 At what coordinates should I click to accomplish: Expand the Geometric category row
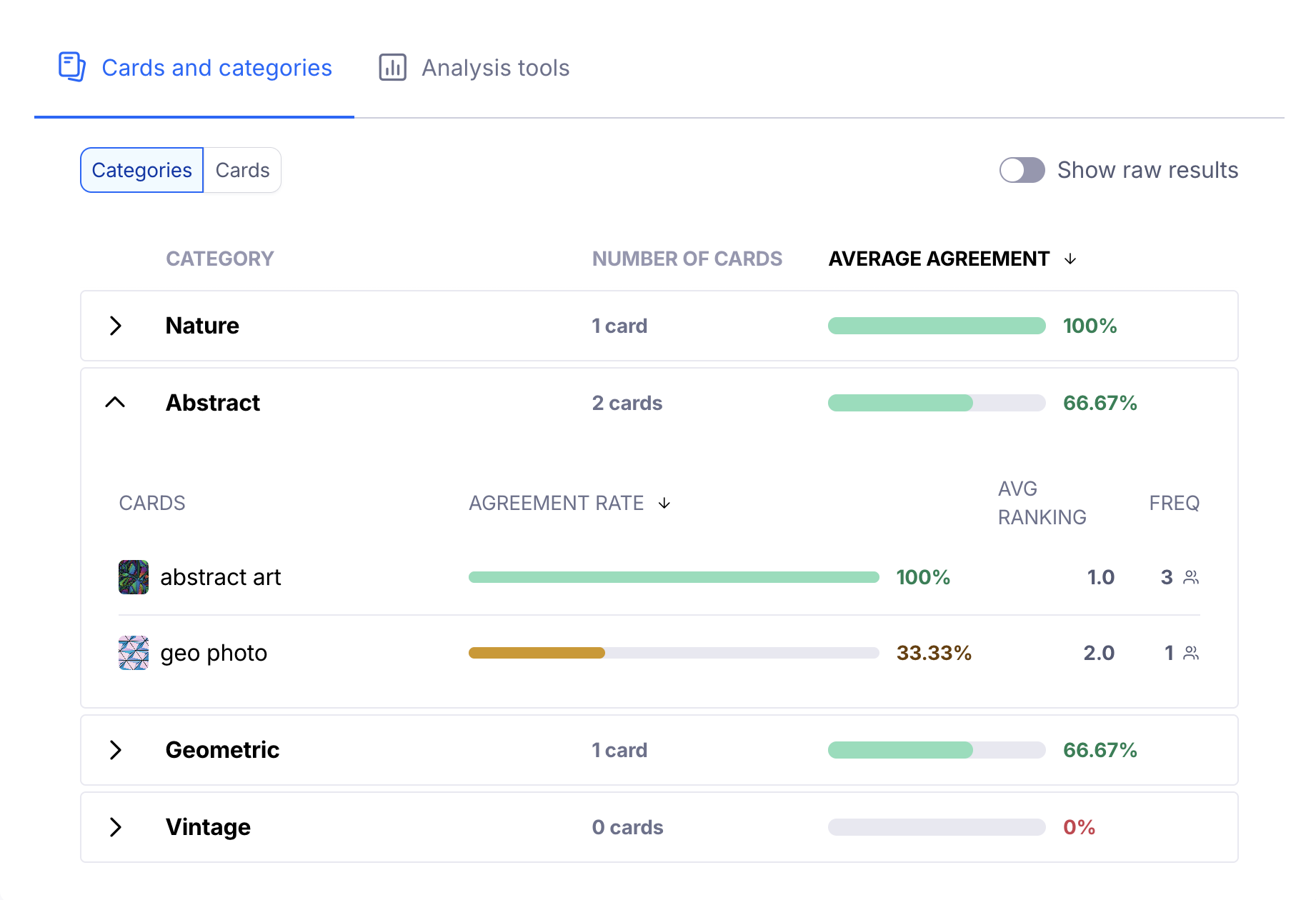coord(116,750)
